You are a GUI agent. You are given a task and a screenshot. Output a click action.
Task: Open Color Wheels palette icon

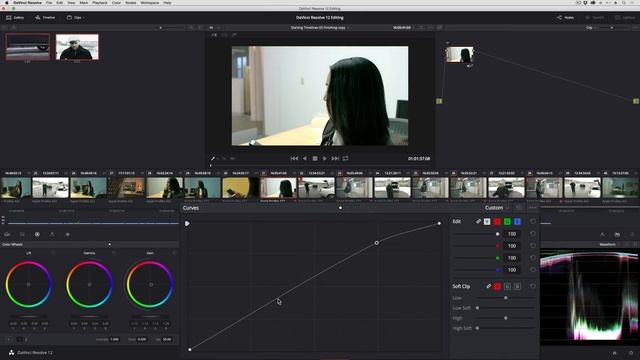point(37,235)
